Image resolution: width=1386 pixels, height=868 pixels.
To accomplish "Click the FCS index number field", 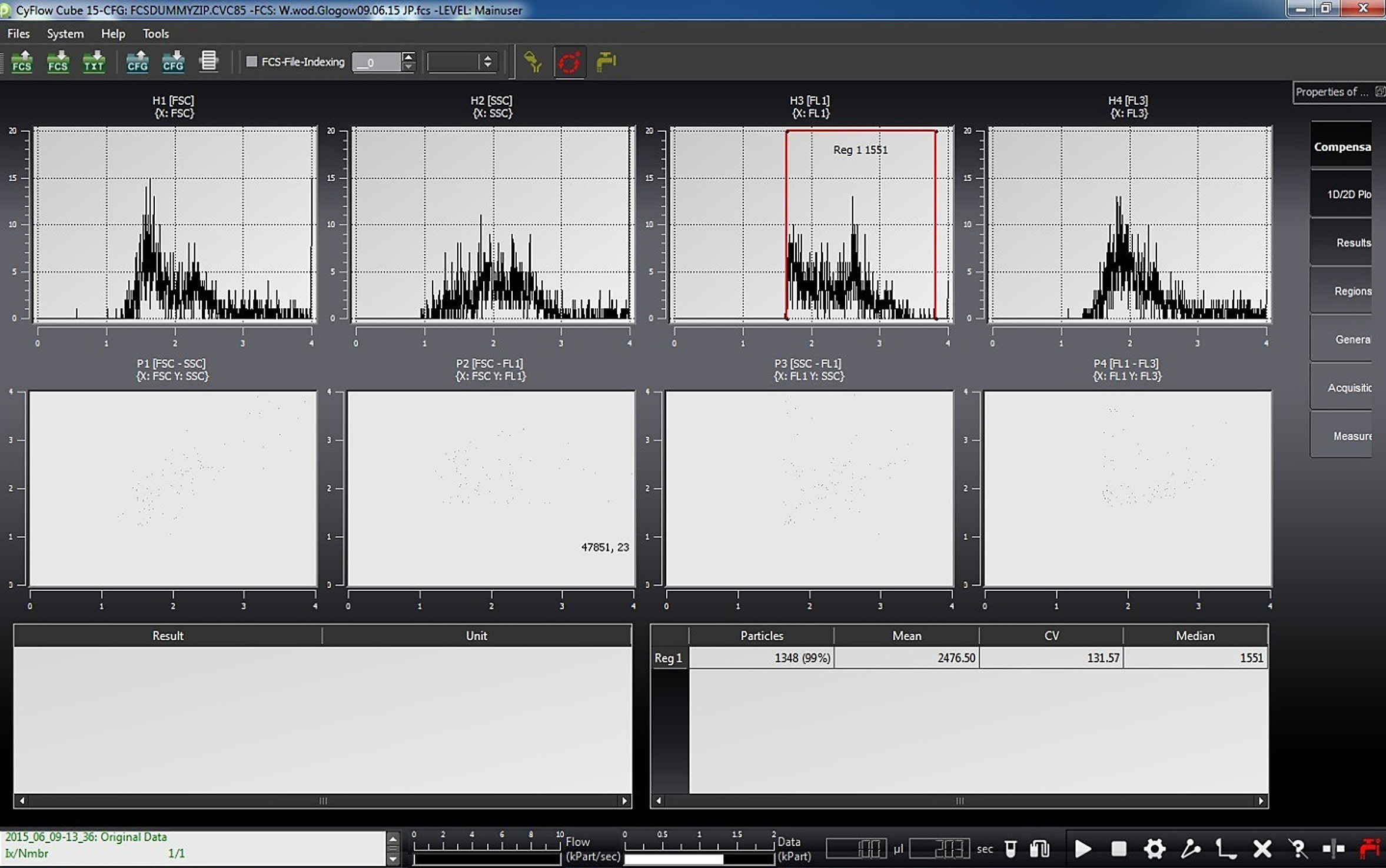I will 377,62.
